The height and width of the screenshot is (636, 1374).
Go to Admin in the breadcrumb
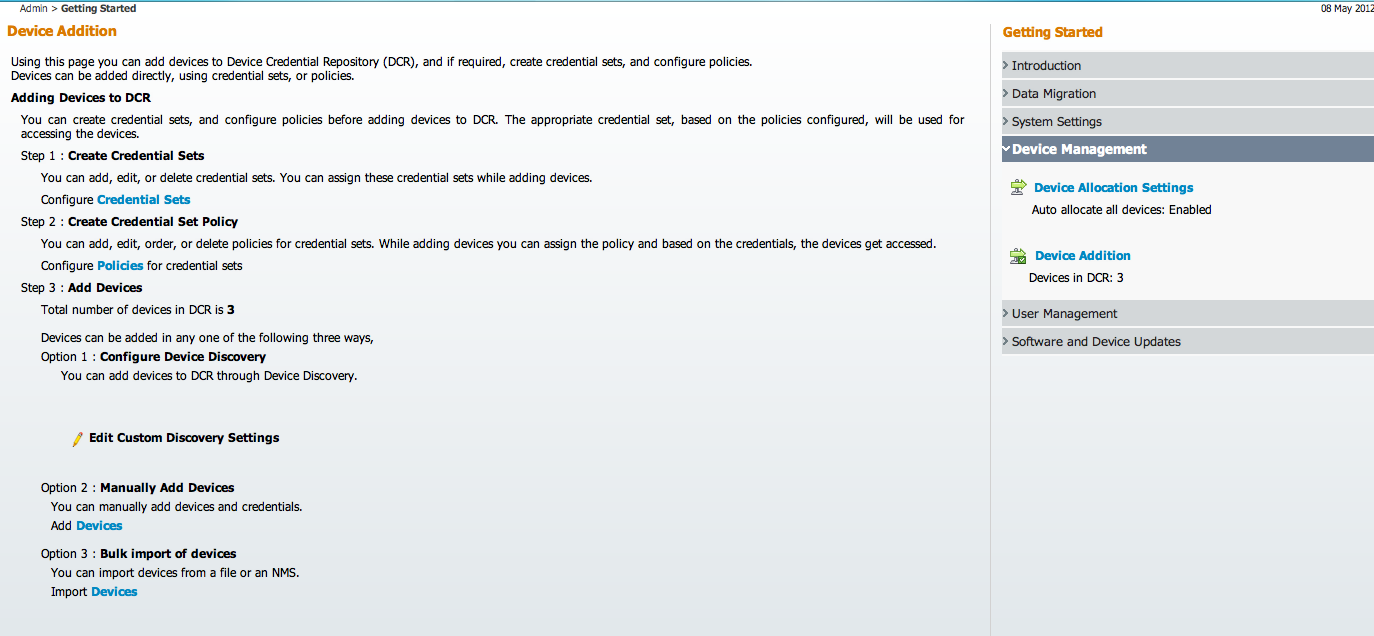point(33,8)
